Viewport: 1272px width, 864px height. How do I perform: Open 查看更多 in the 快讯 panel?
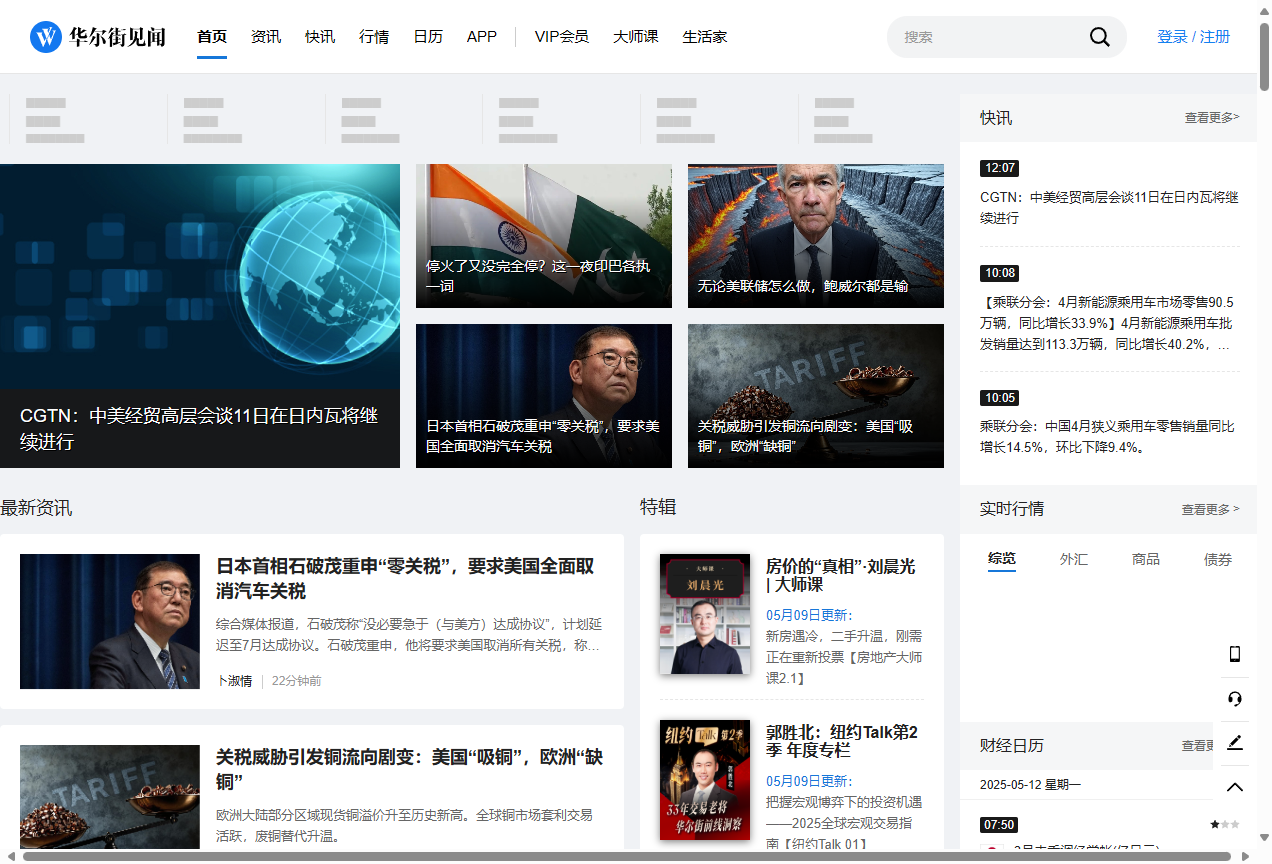tap(1211, 117)
